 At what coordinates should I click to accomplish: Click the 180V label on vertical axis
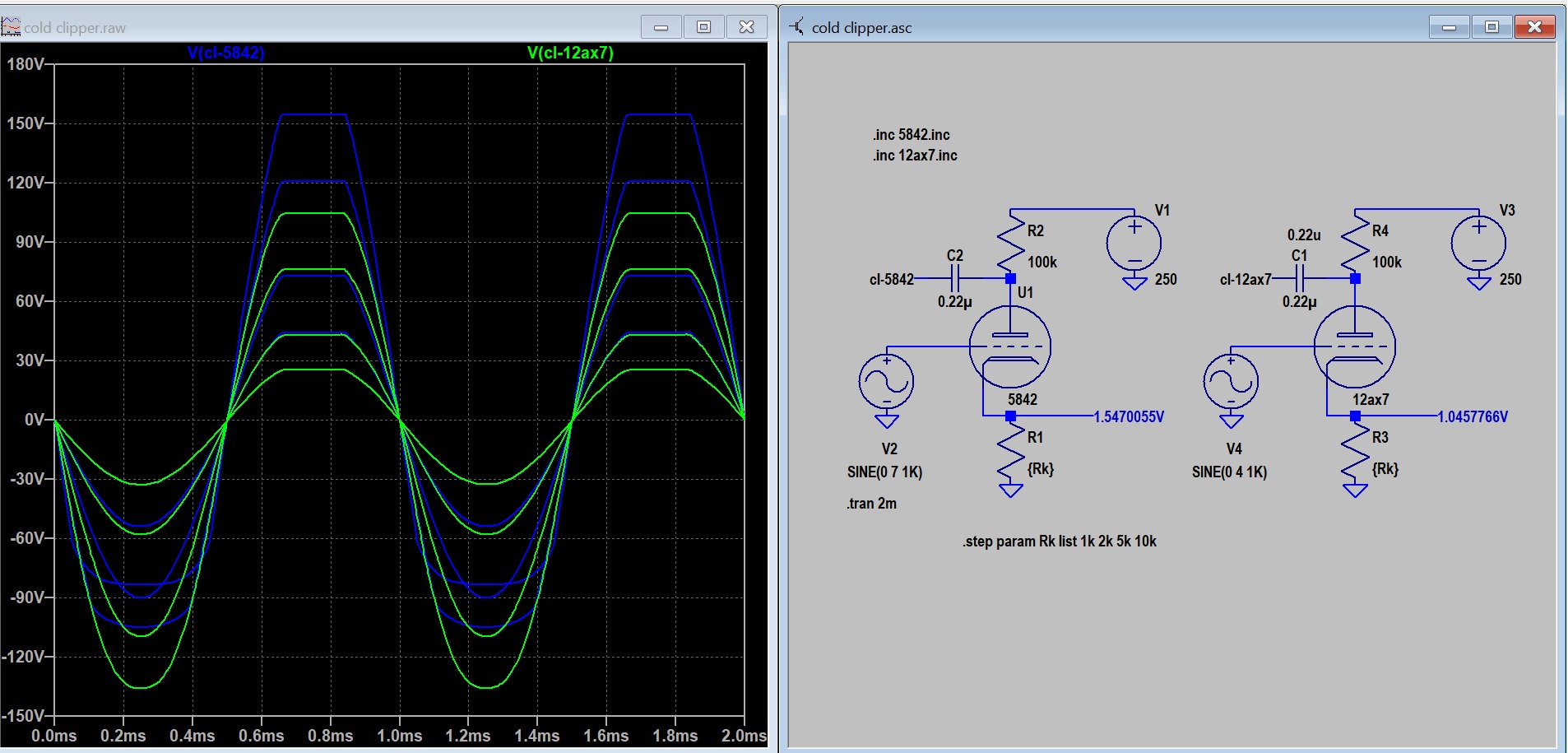pyautogui.click(x=25, y=64)
